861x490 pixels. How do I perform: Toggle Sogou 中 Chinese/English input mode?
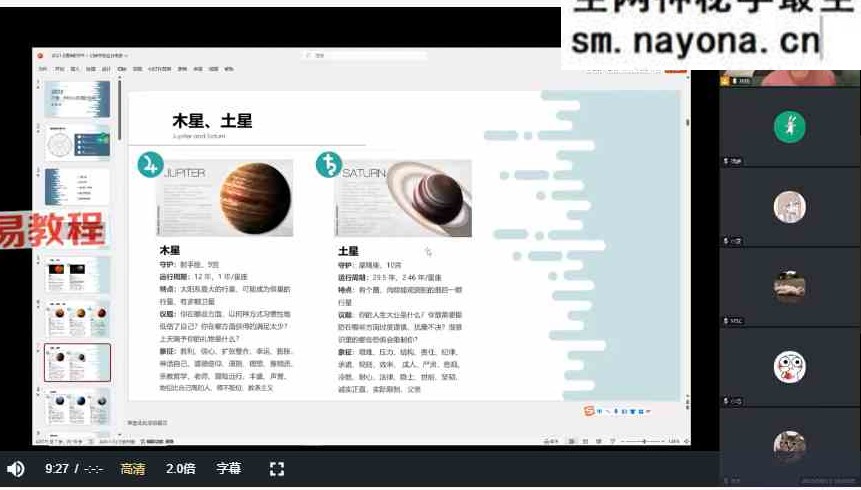coord(599,411)
